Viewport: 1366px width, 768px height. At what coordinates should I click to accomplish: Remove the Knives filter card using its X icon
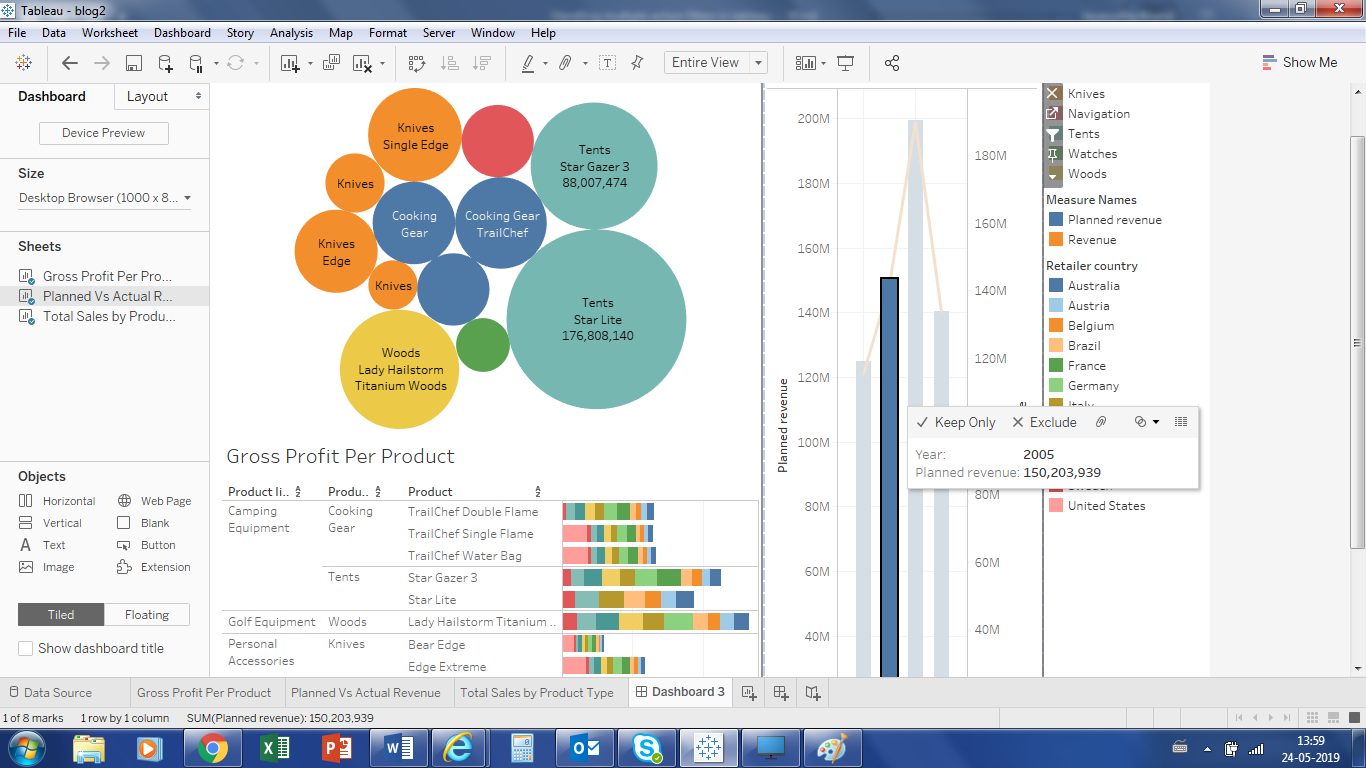[1051, 93]
